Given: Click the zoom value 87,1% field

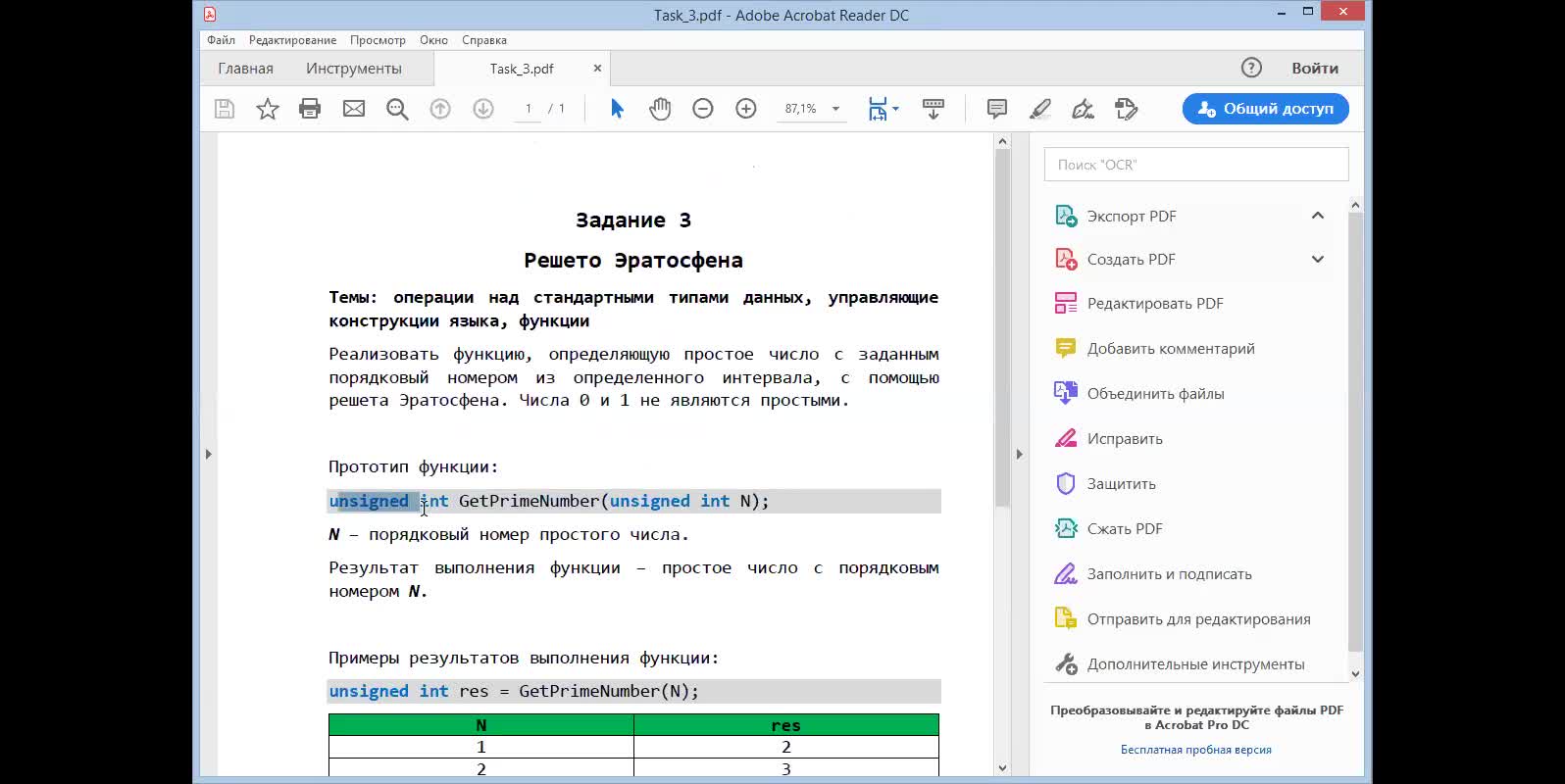Looking at the screenshot, I should tap(801, 109).
